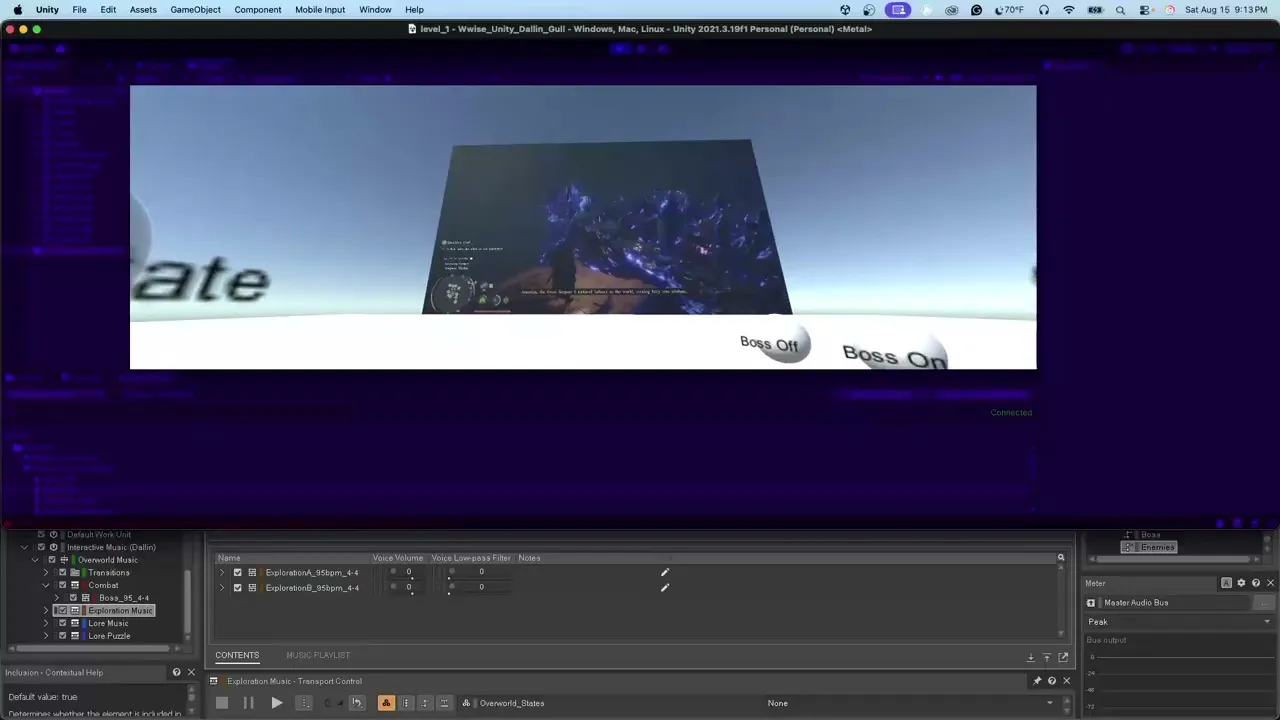Toggle checkbox for Lore Puzzle item
Image resolution: width=1280 pixels, height=720 pixels.
[x=62, y=636]
